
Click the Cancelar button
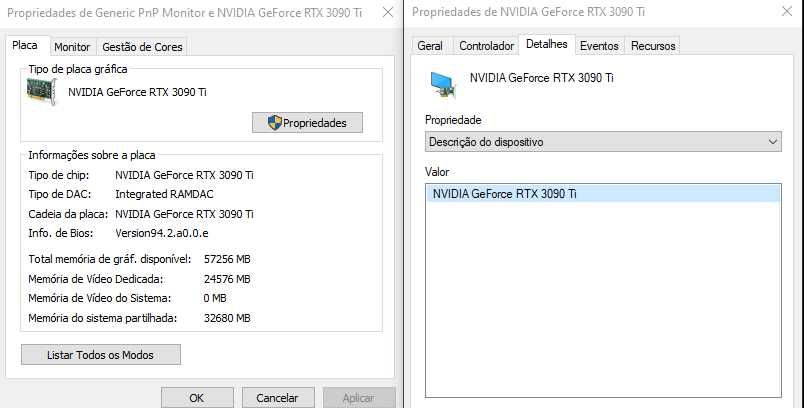(277, 397)
